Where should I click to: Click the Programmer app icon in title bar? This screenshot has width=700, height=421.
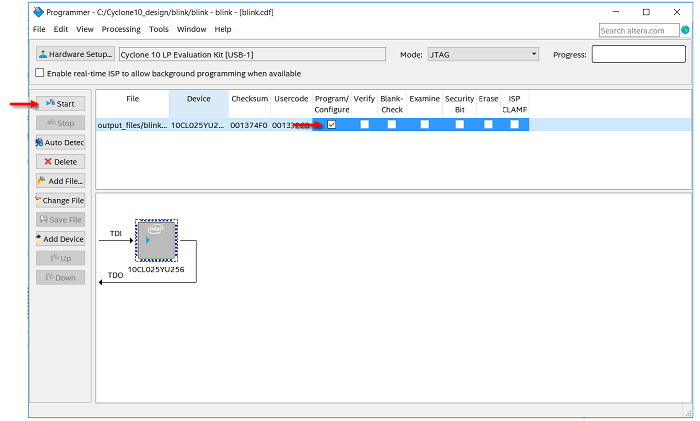coord(39,12)
